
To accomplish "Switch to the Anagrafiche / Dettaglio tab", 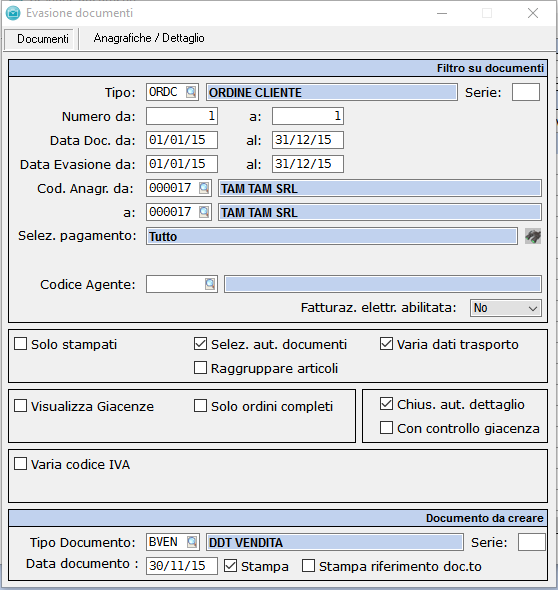I will (x=149, y=38).
